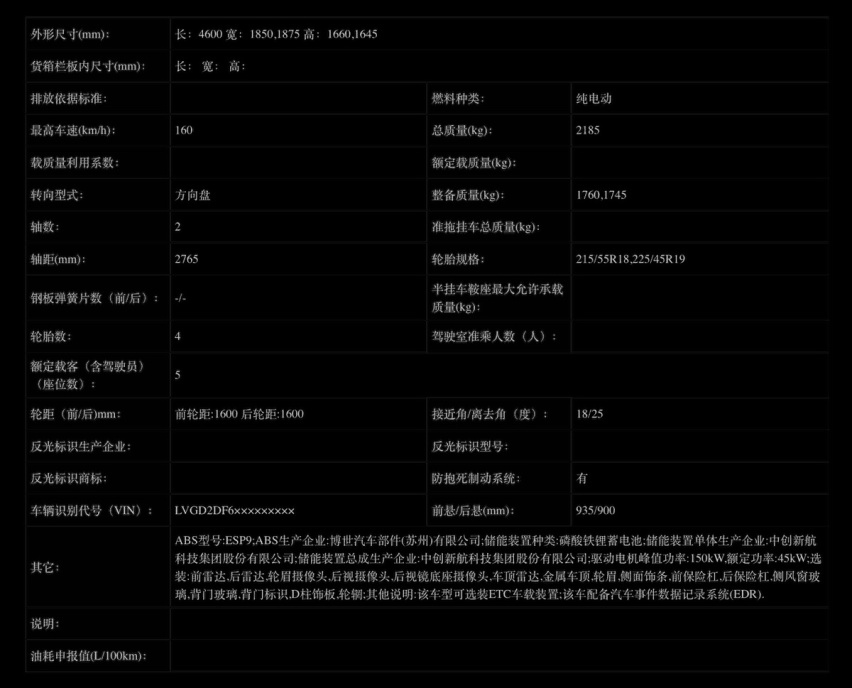Click the 车辆识别代号(VIN) label
This screenshot has height=688, width=852.
pyautogui.click(x=91, y=511)
